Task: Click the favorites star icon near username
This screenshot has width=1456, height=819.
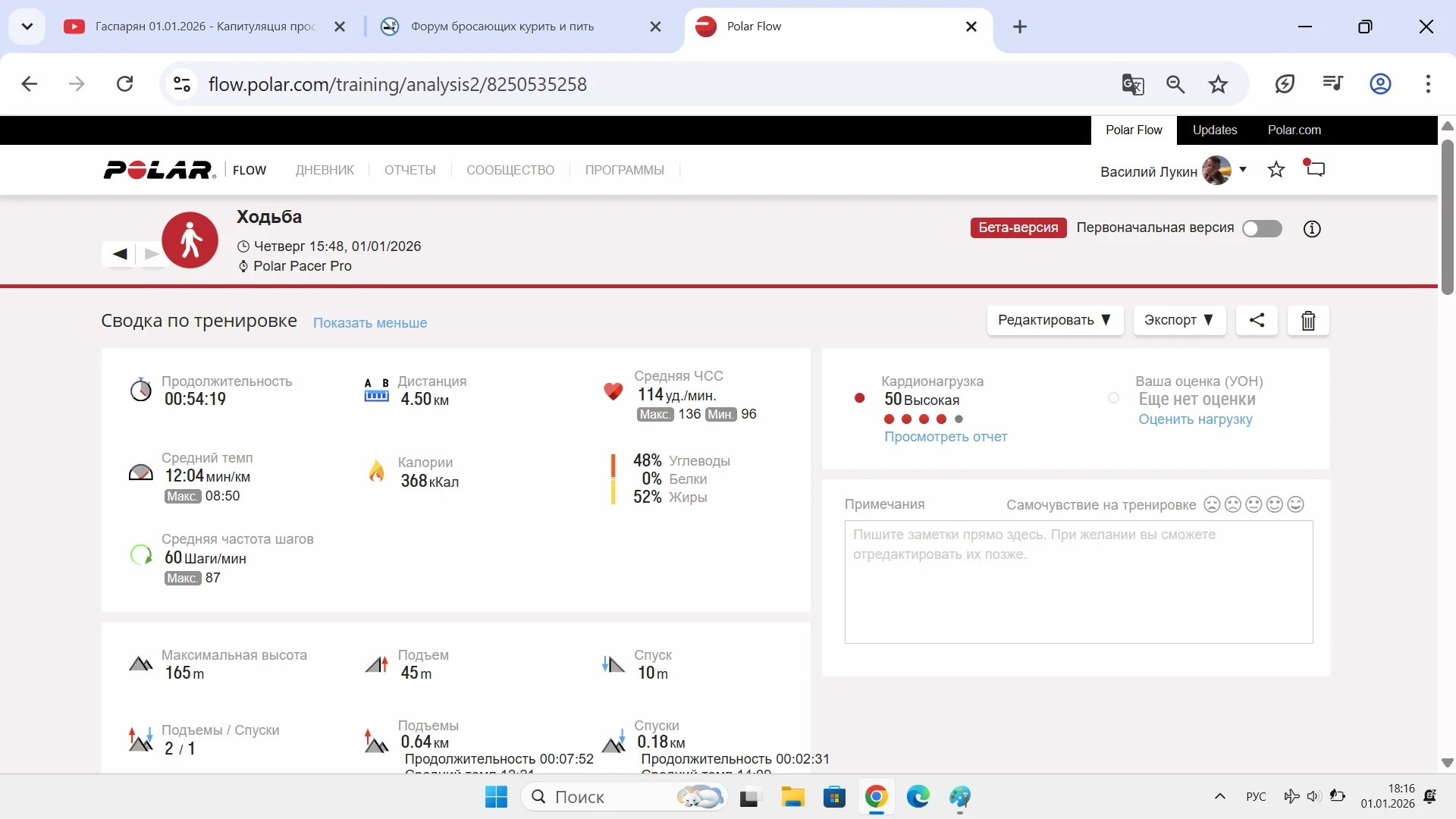Action: [1276, 170]
